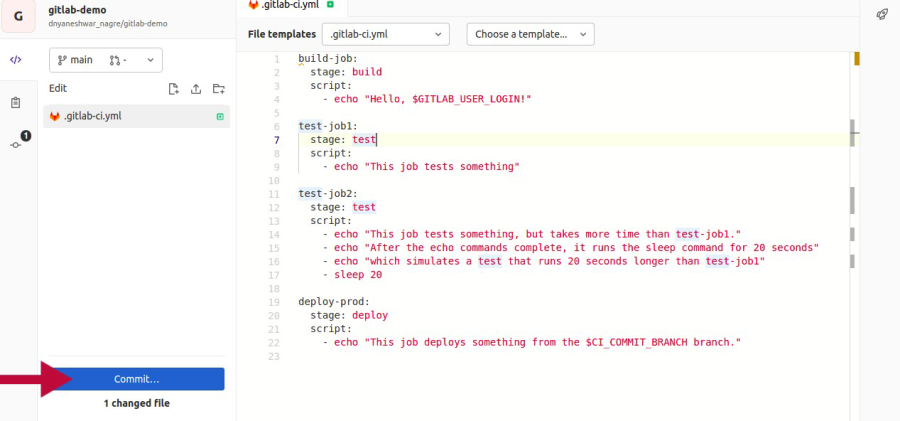Open the .gitlab-ci.yml file template dropdown
Image resolution: width=900 pixels, height=421 pixels.
click(385, 34)
